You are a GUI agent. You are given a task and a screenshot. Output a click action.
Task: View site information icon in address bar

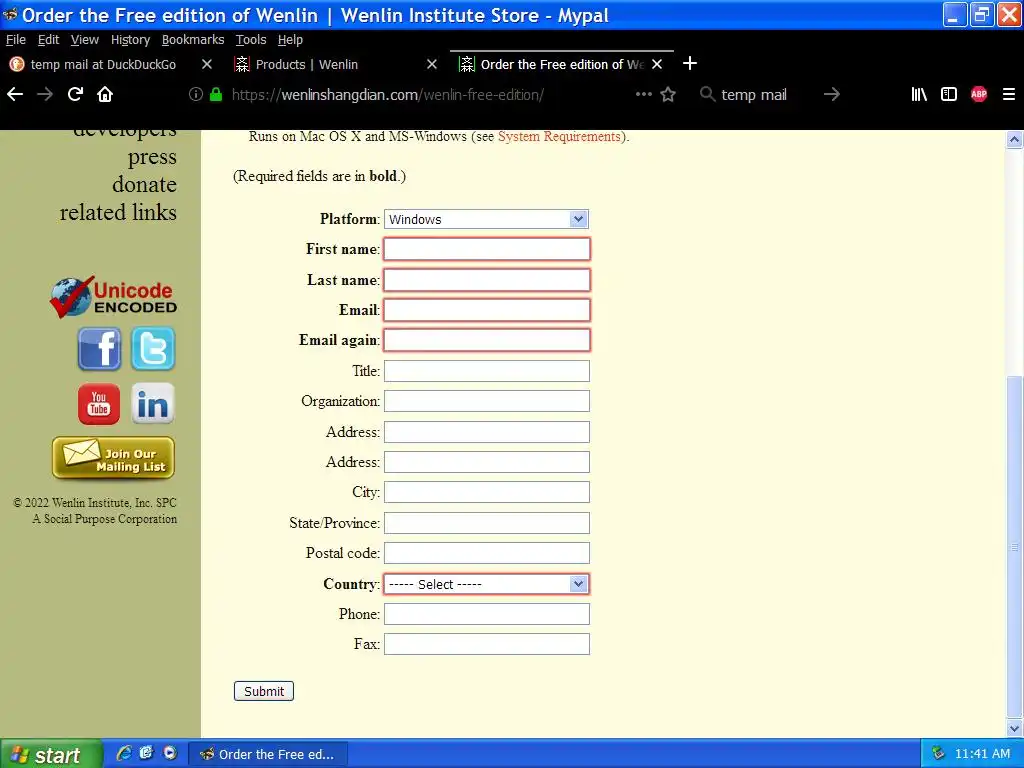click(195, 95)
